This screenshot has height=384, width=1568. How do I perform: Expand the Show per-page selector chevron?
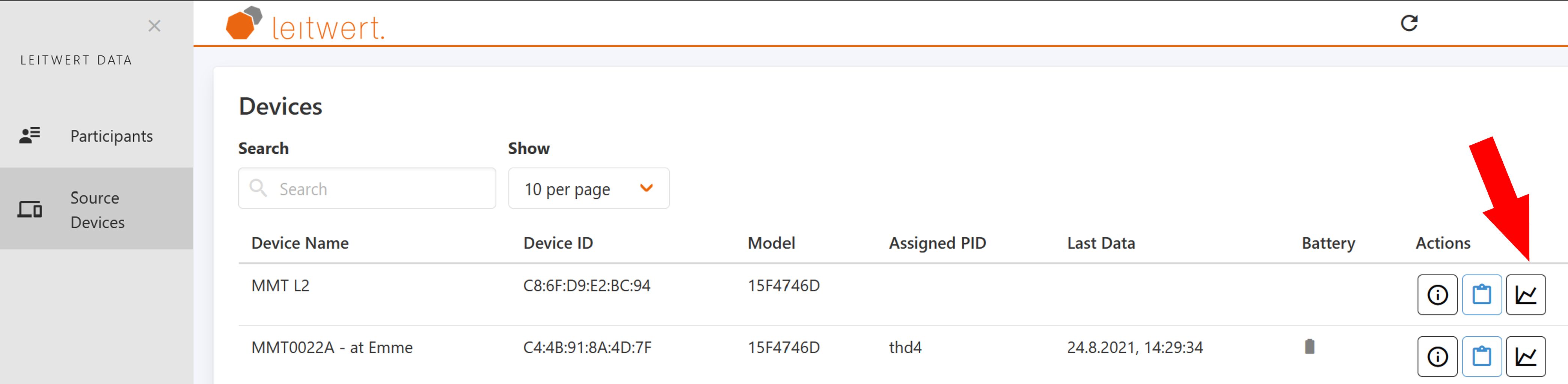click(646, 188)
